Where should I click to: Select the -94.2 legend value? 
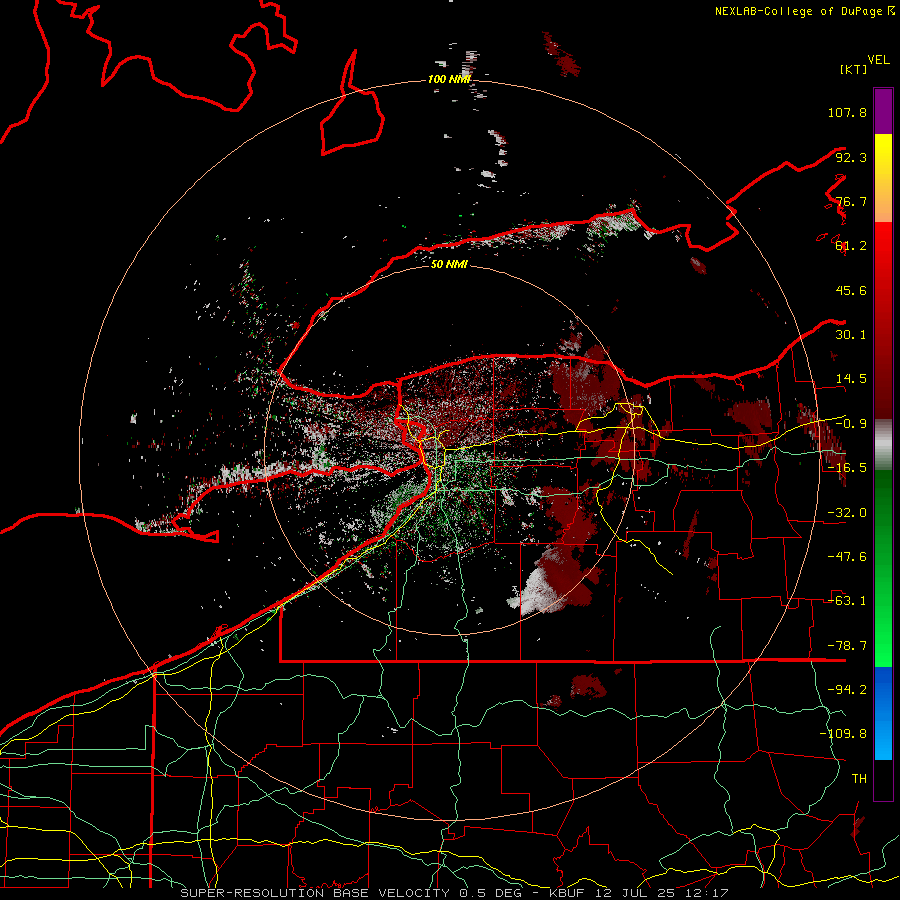coord(847,690)
